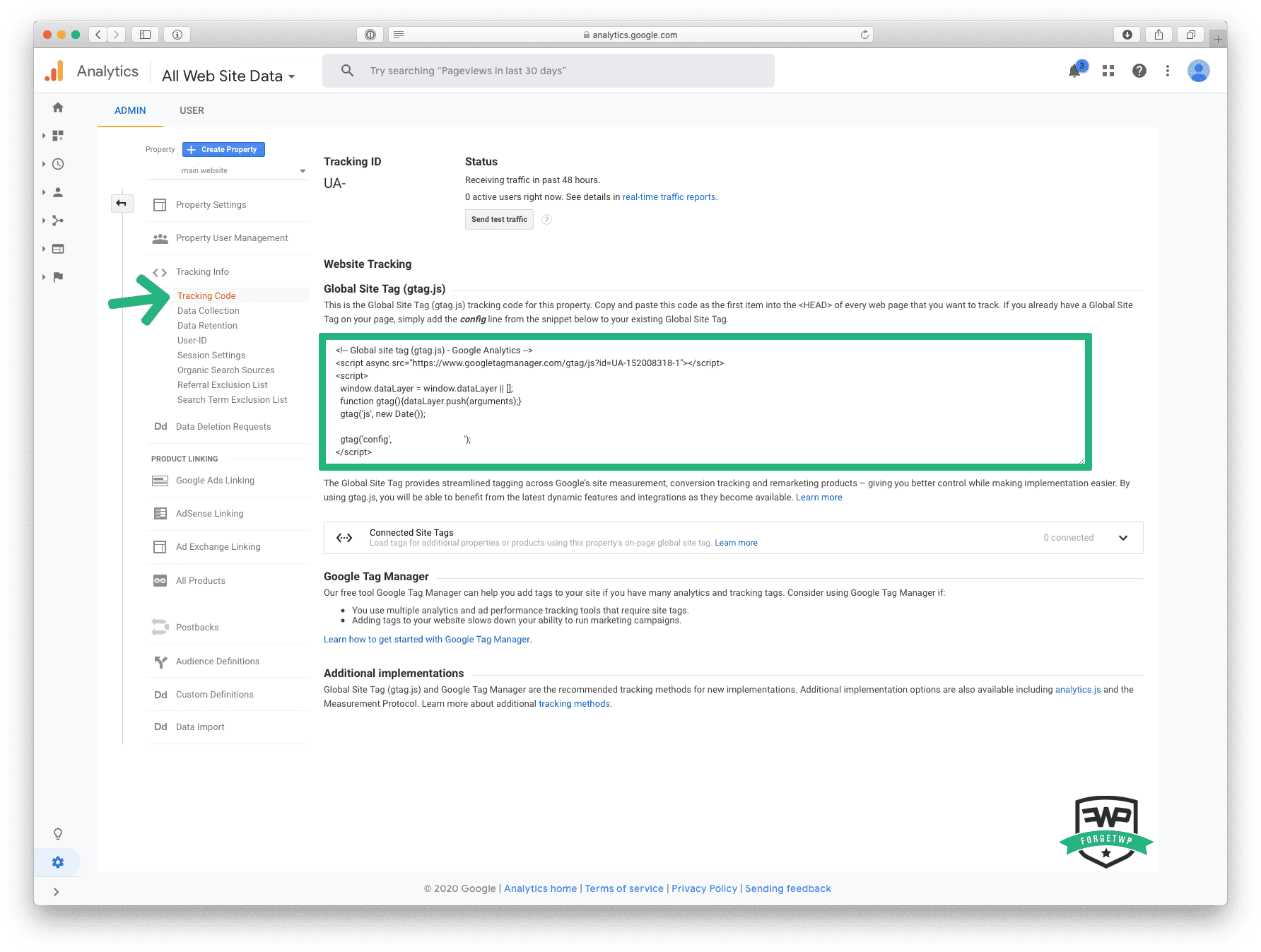Switch to the USER tab
1261x952 pixels.
click(x=192, y=110)
